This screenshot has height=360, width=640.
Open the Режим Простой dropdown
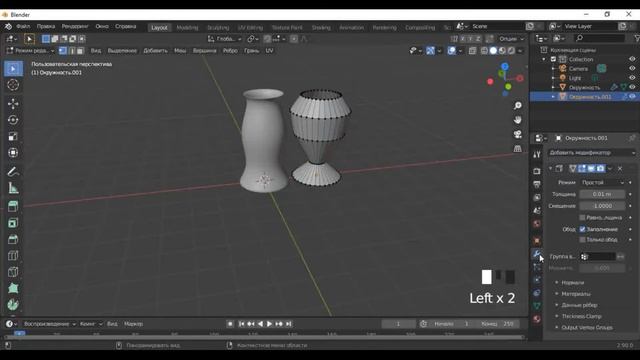pyautogui.click(x=602, y=182)
